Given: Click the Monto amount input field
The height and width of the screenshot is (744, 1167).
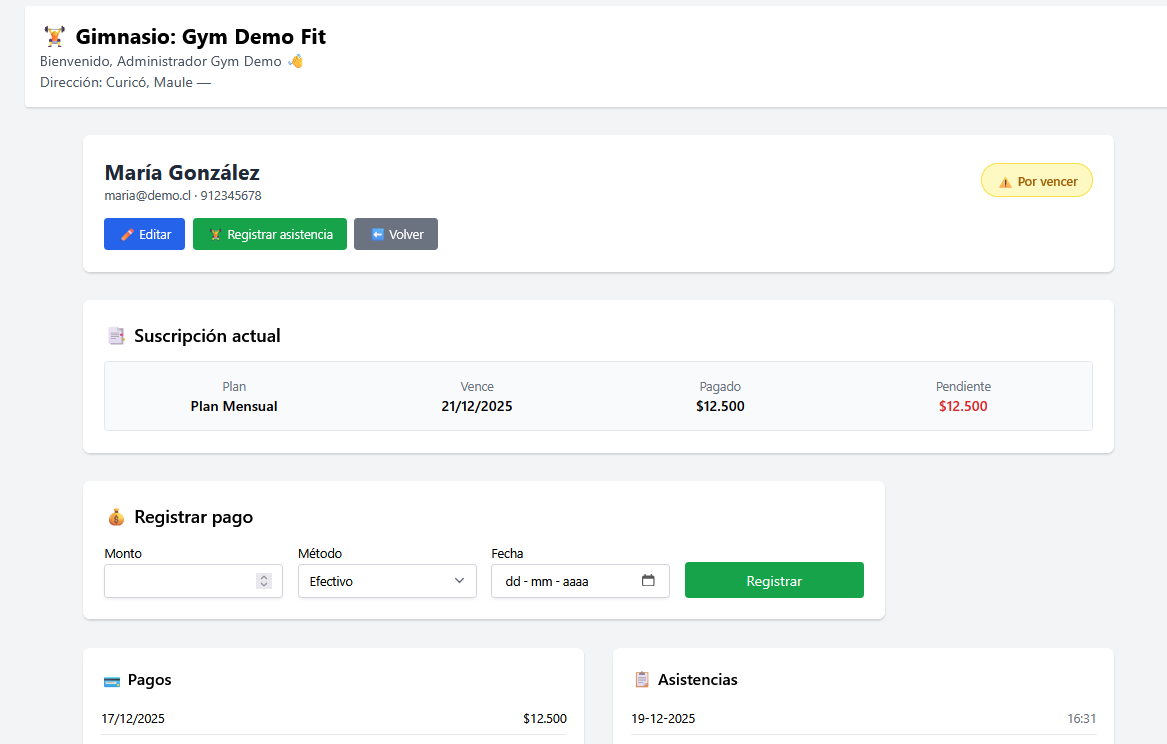Looking at the screenshot, I should click(180, 581).
